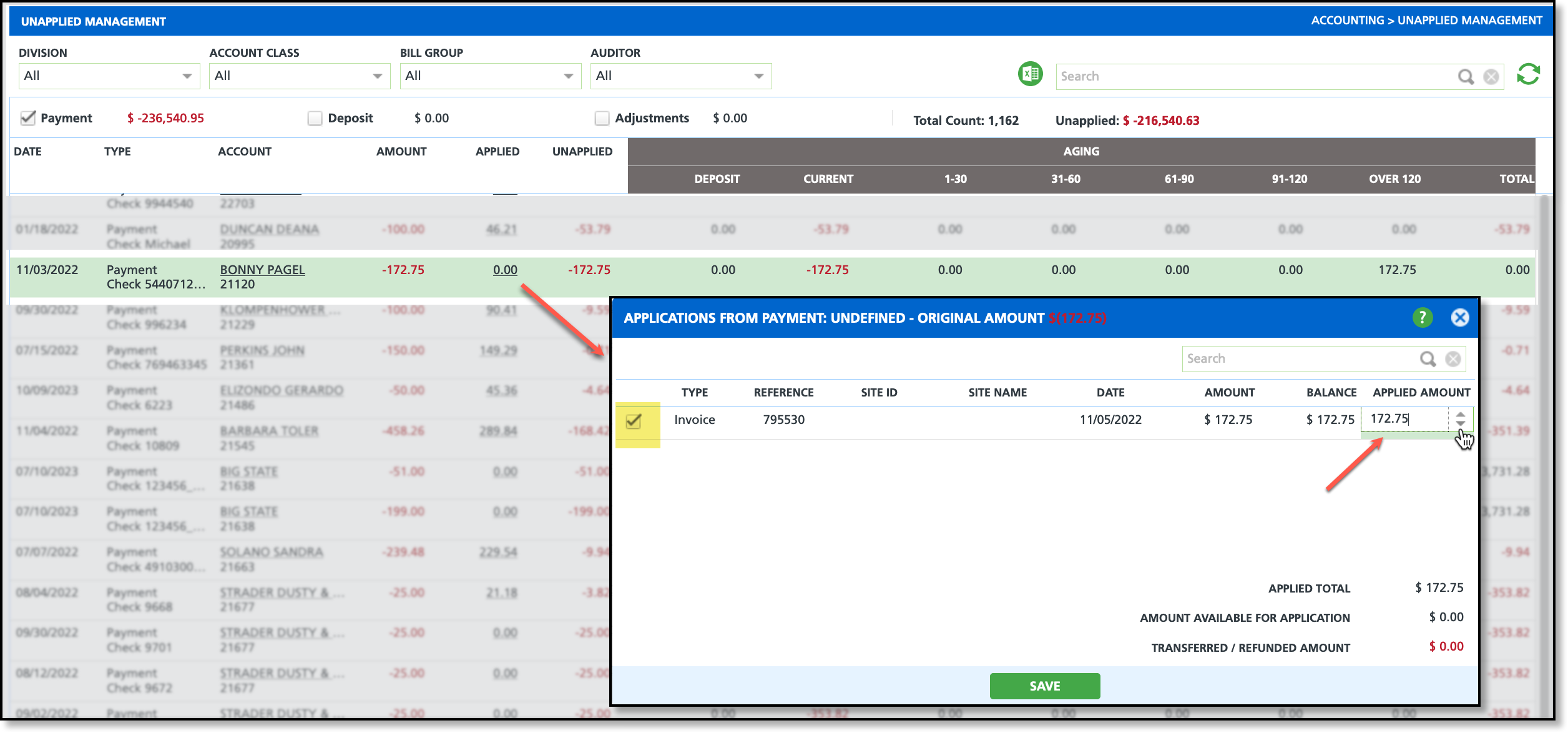1568x733 pixels.
Task: Open the BONNY PAGEL account link
Action: [262, 270]
